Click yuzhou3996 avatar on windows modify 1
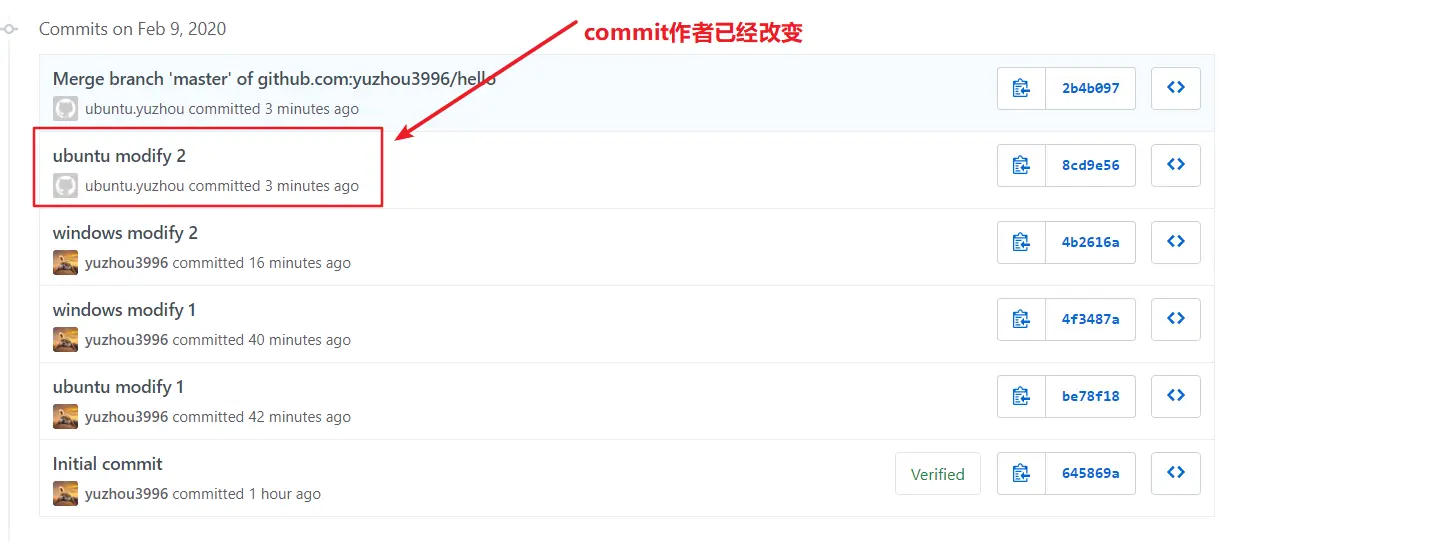1456x545 pixels. pos(65,340)
